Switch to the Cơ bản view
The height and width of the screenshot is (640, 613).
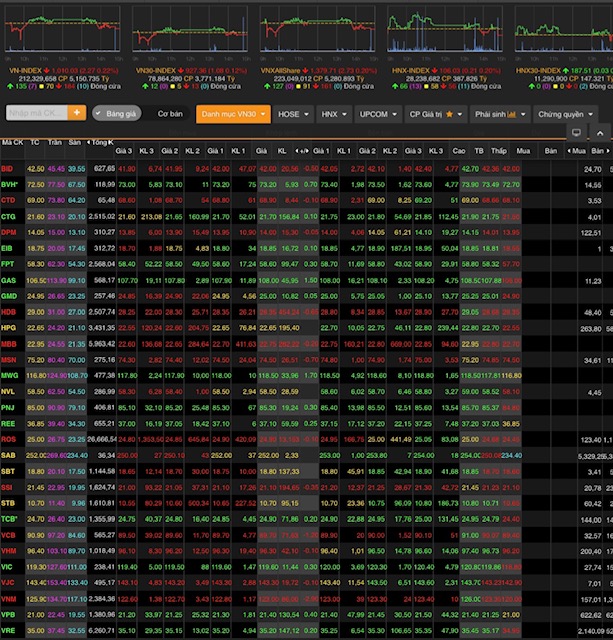pyautogui.click(x=169, y=114)
